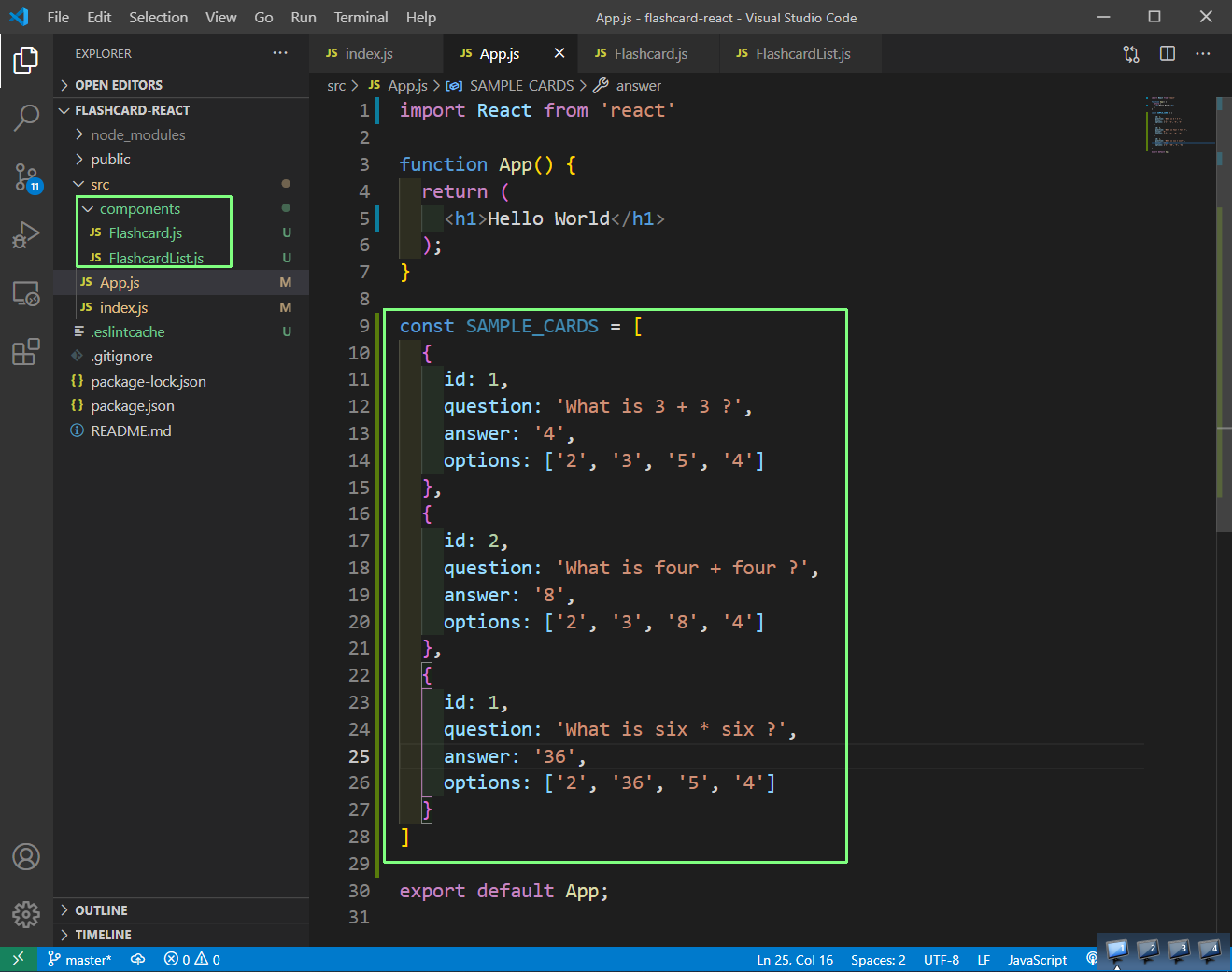Switch to virtual desktop 4 tray icon
Image resolution: width=1232 pixels, height=972 pixels.
(1210, 952)
